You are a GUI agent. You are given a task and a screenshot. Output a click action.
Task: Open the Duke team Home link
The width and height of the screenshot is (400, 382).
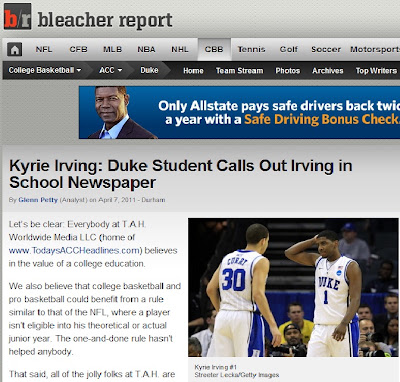(x=193, y=71)
